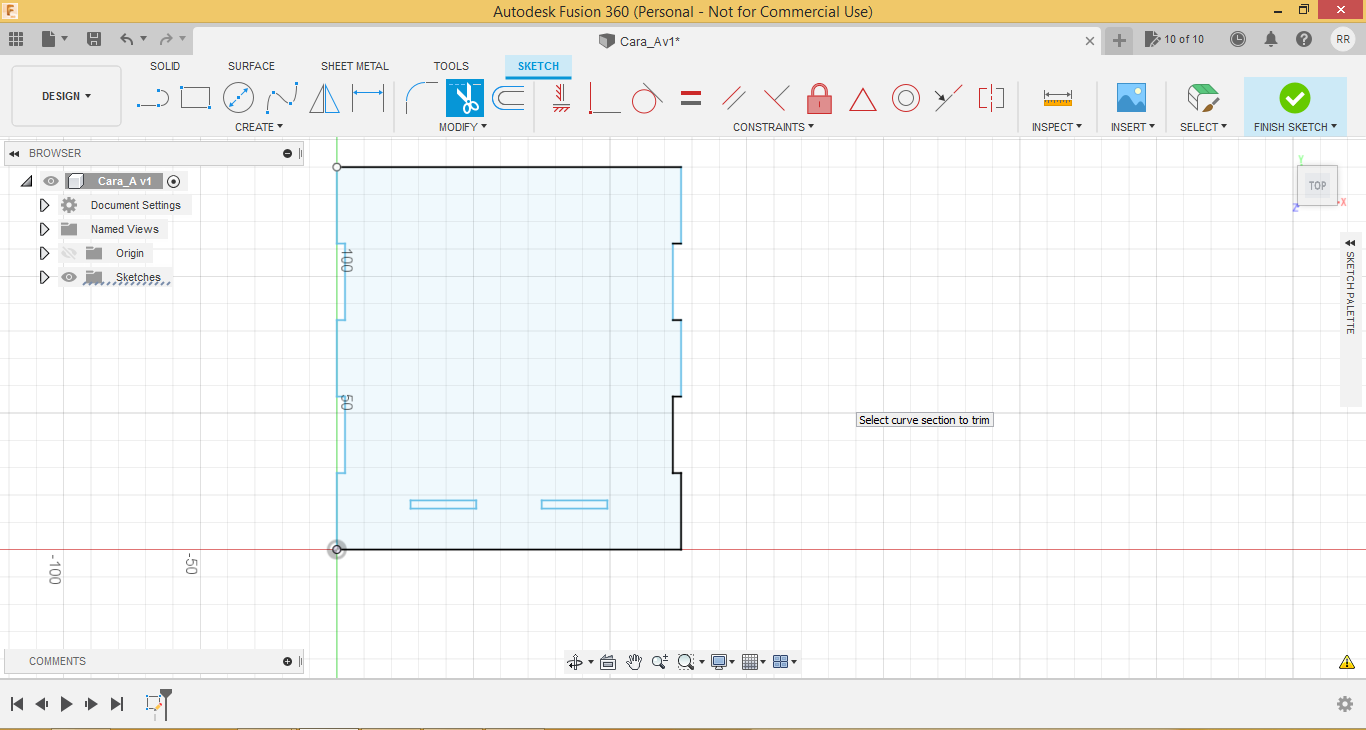Switch to the Solid tab

click(165, 66)
